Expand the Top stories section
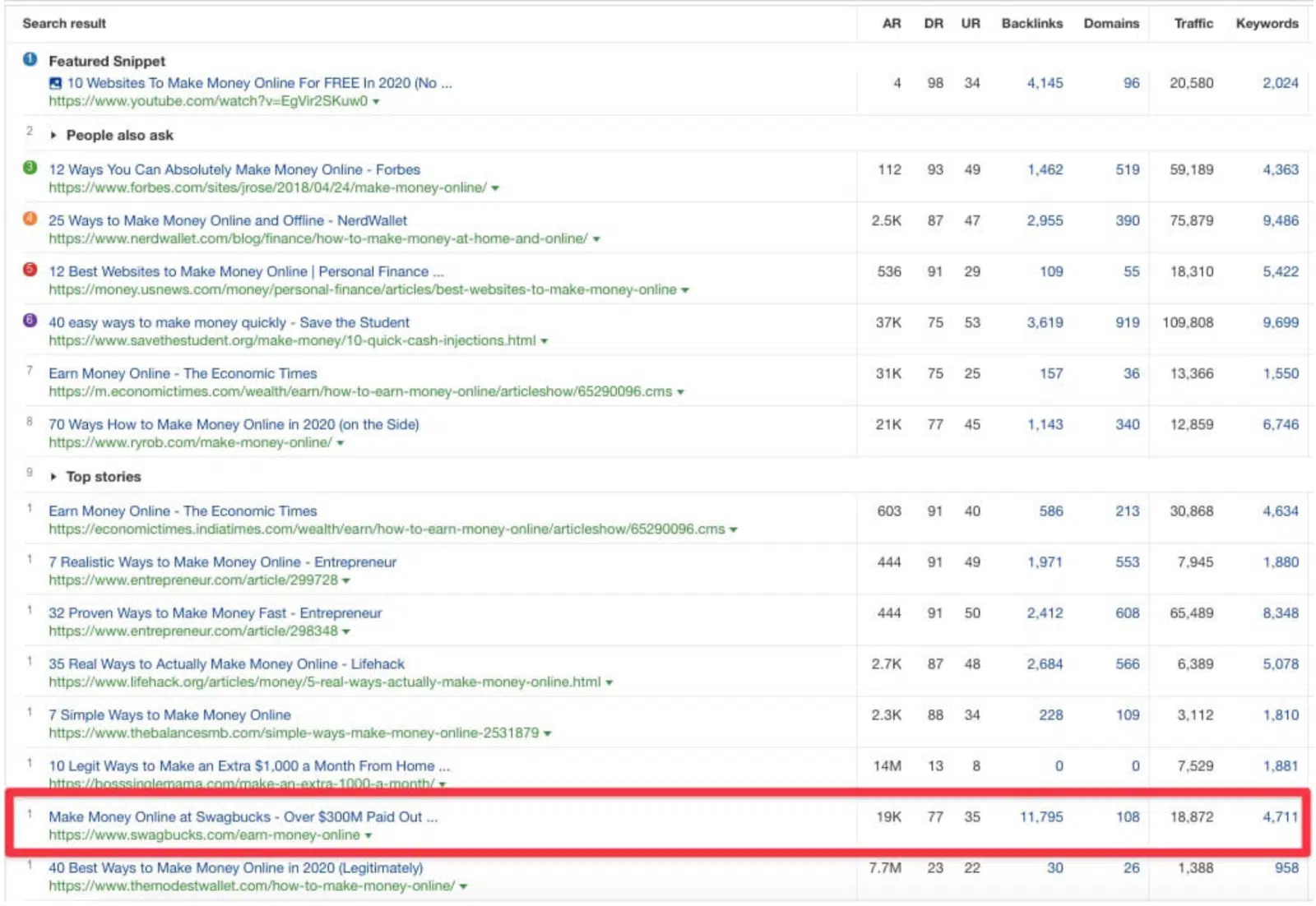Screen dimensions: 1316x906 pyautogui.click(x=53, y=477)
